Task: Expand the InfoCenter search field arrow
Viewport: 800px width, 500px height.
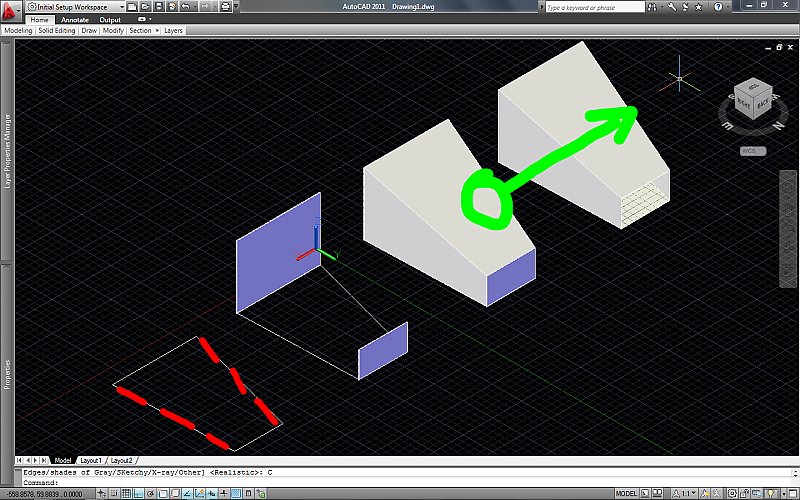Action: (x=541, y=7)
